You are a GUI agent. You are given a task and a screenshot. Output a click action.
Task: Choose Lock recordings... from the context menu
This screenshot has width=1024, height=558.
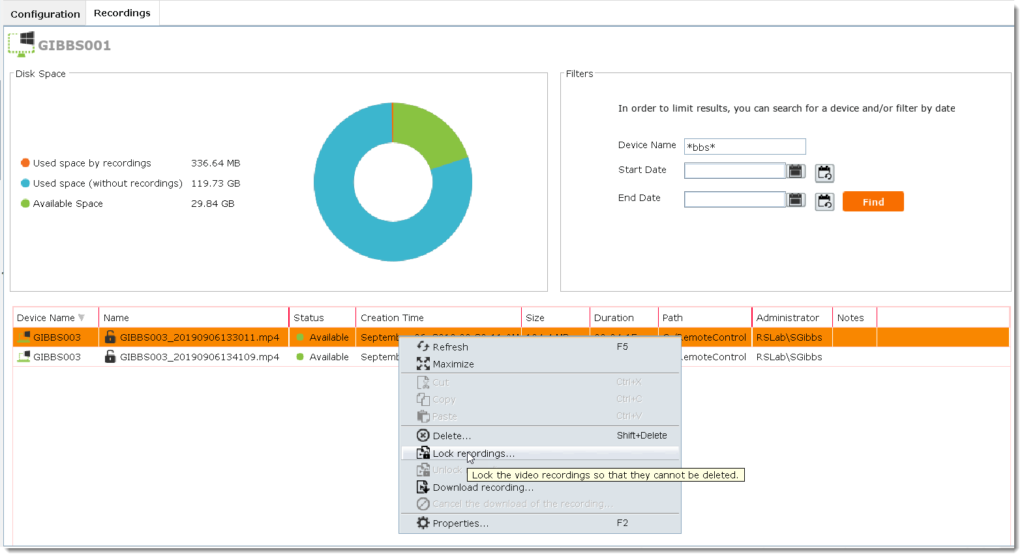[x=473, y=454]
